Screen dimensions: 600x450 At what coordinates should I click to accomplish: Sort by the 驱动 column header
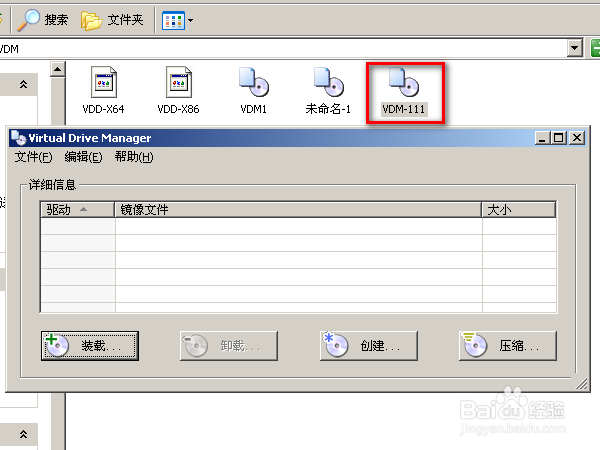click(x=78, y=210)
